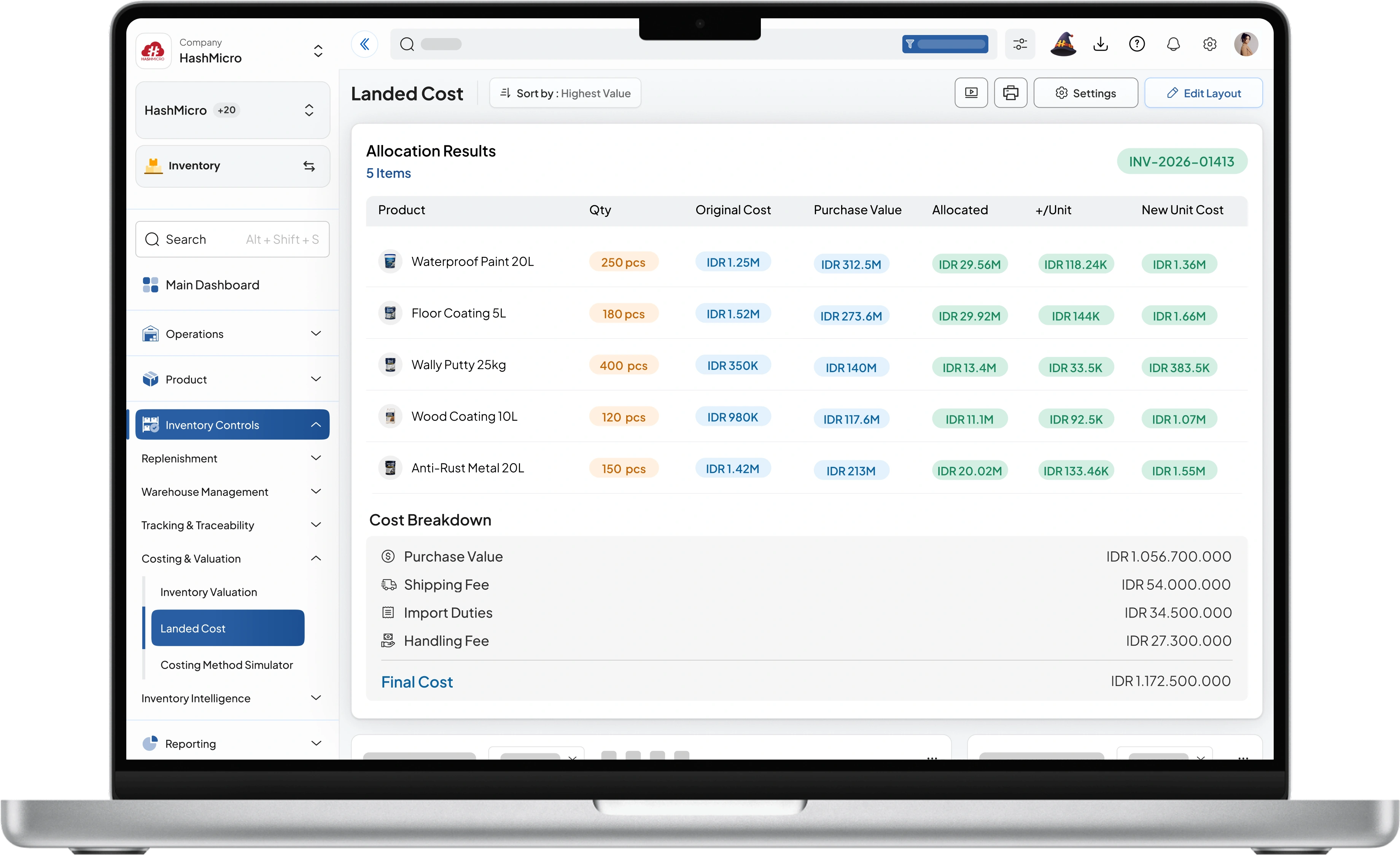This screenshot has width=1400, height=855.
Task: Click the Reporting pie chart icon
Action: click(150, 743)
